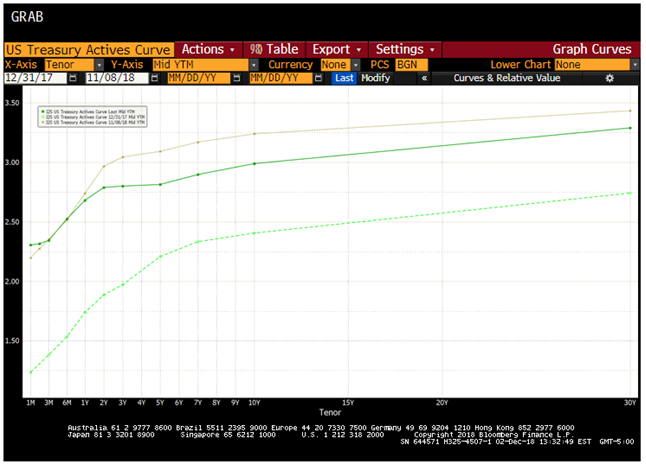
Task: Open the calendar picker beside 11/08/18
Action: [x=155, y=78]
